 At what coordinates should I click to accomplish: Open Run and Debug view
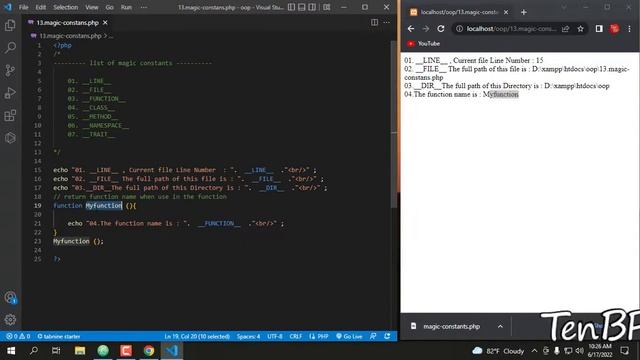pyautogui.click(x=10, y=93)
